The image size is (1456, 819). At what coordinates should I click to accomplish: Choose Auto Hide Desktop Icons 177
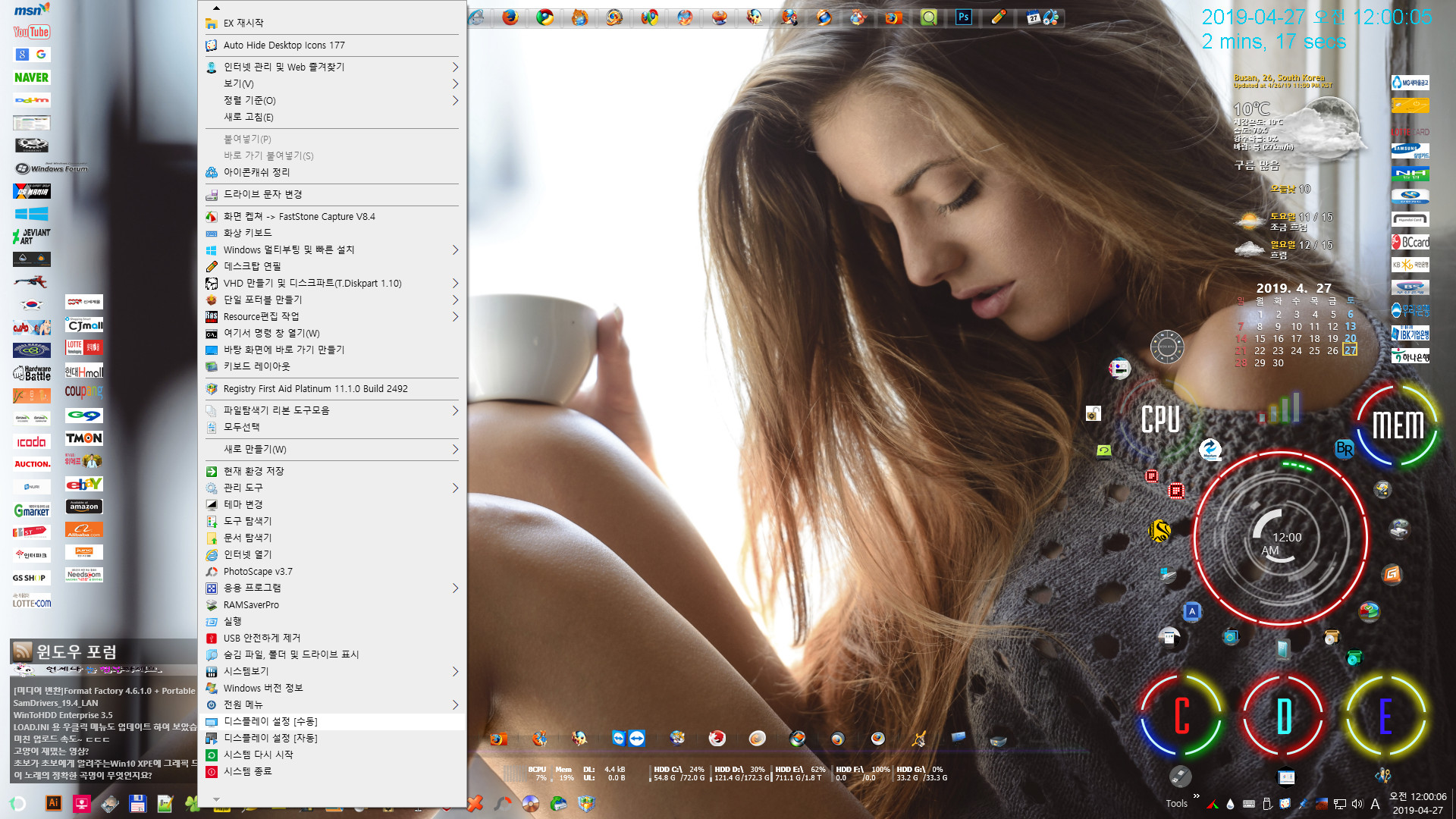pos(332,45)
